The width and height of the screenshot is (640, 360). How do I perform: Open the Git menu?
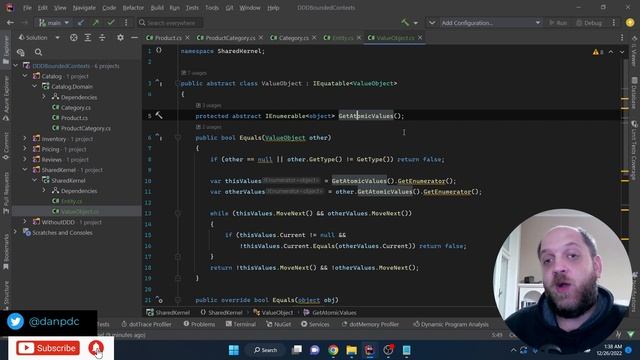coord(229,8)
